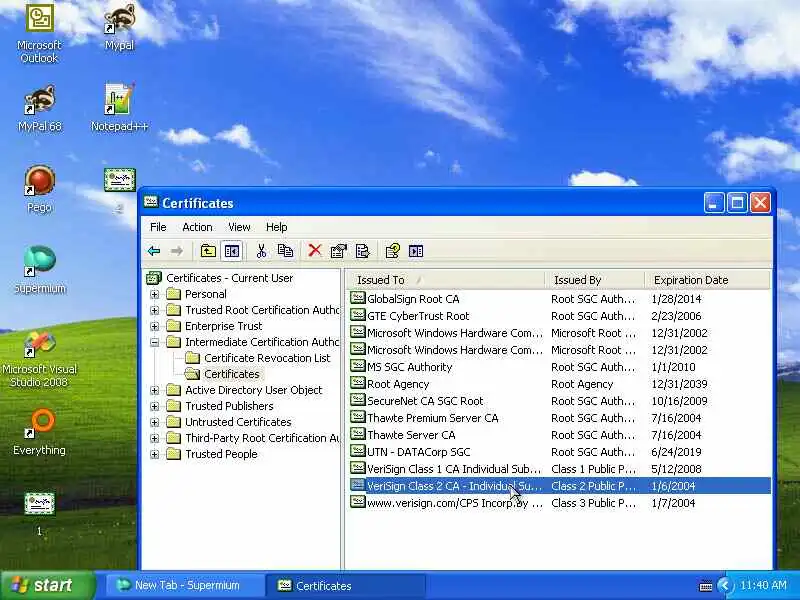Click the Certificates taskbar button

click(x=346, y=586)
